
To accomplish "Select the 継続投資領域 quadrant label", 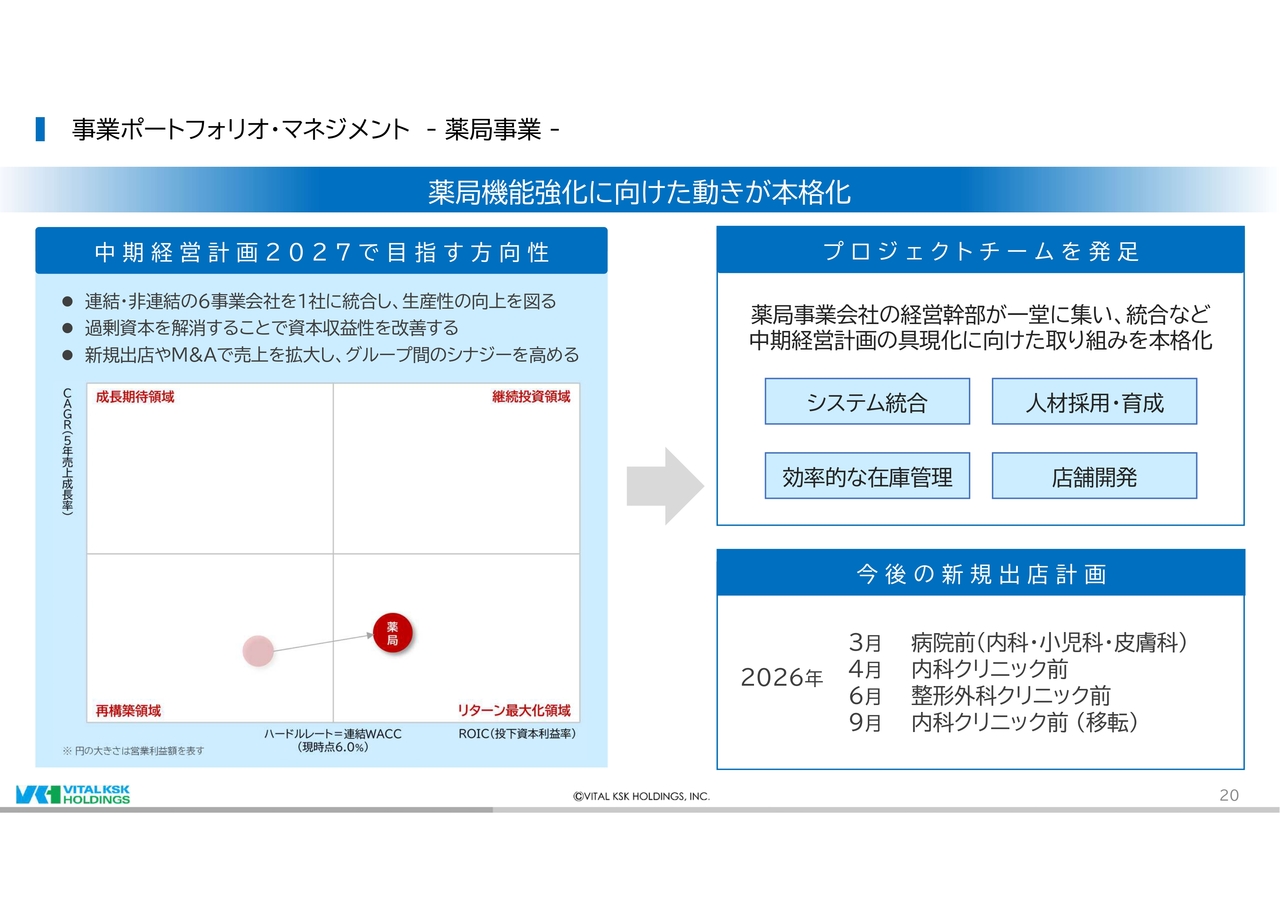I will point(531,397).
